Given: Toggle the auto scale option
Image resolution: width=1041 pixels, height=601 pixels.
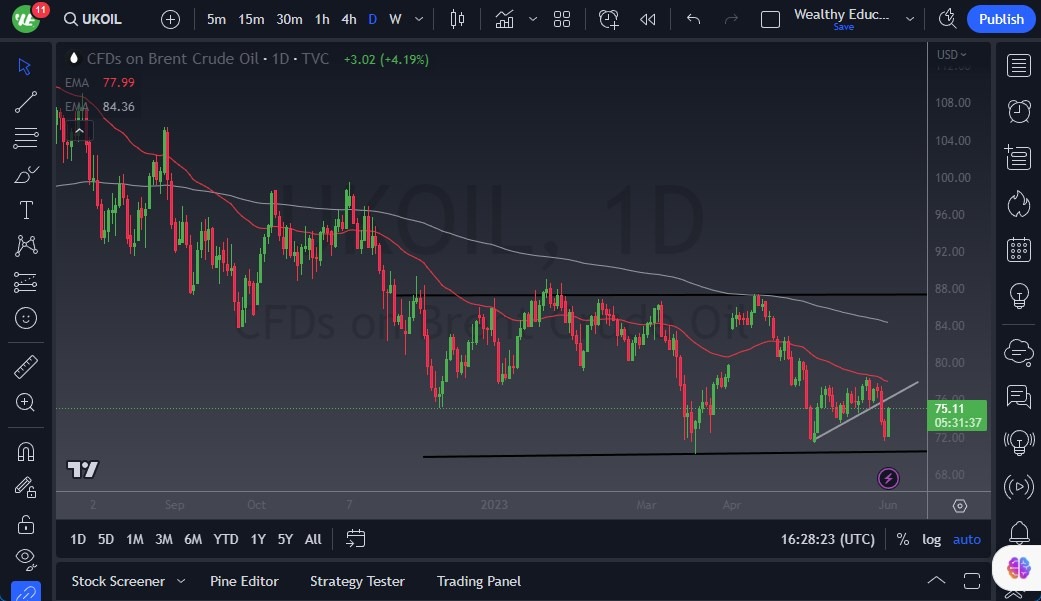Looking at the screenshot, I should tap(966, 539).
